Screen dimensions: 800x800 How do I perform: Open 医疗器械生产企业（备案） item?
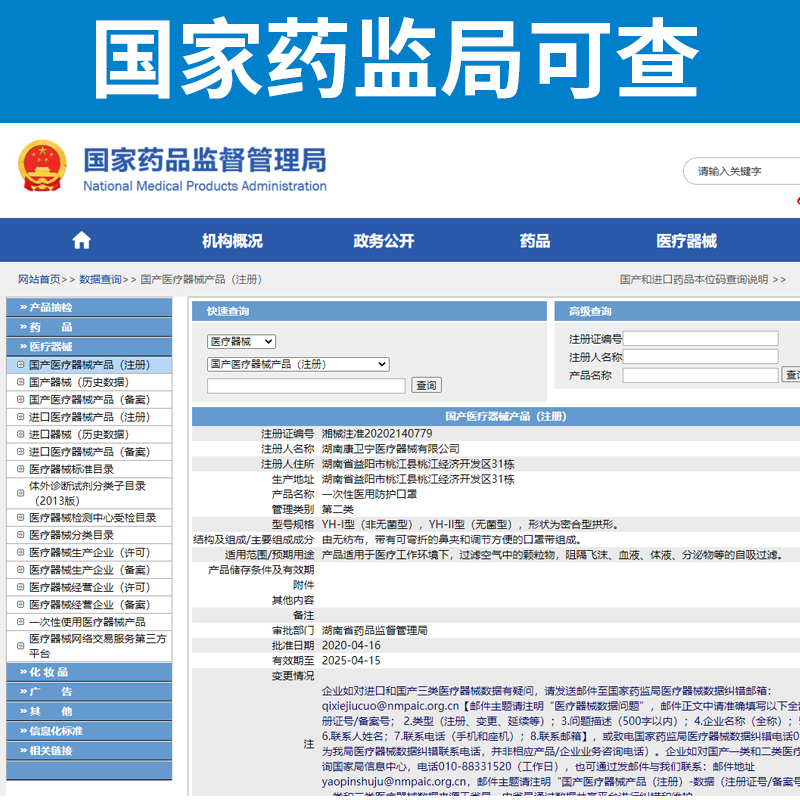(x=89, y=569)
